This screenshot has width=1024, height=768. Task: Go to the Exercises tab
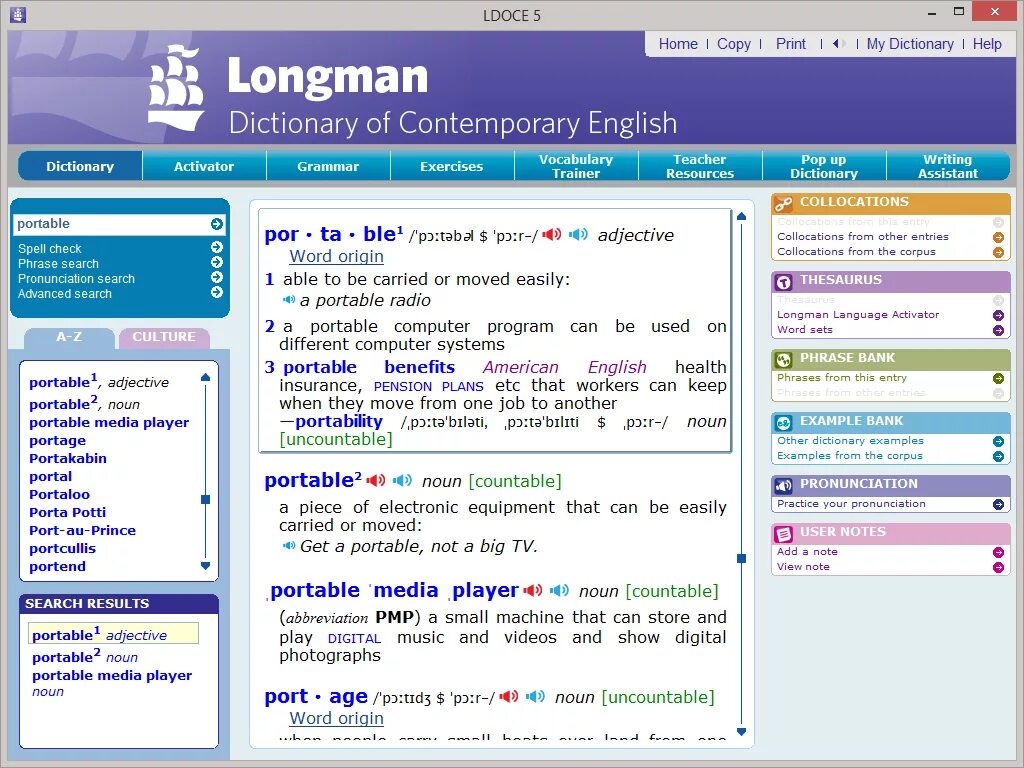(x=451, y=166)
